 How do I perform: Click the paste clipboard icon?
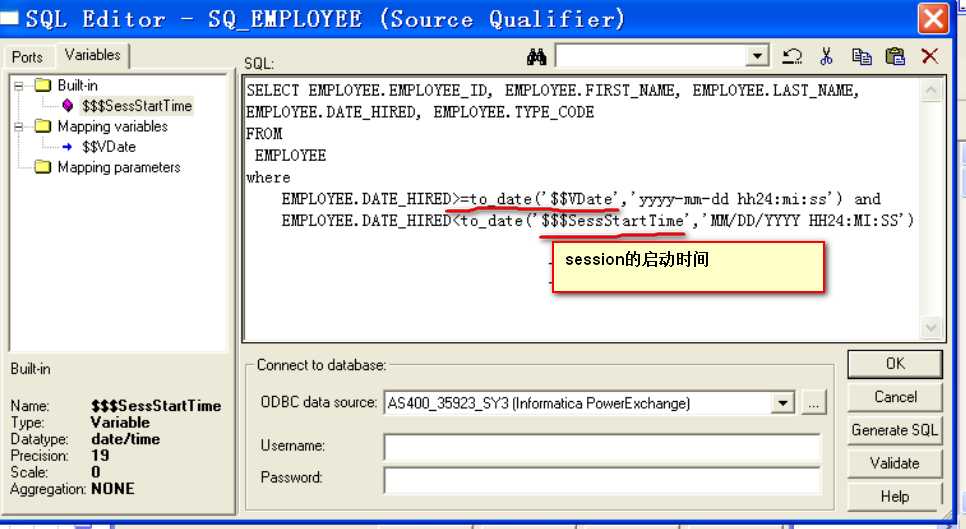(895, 57)
